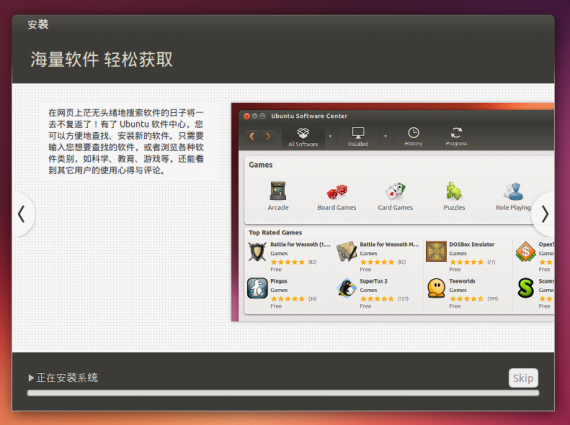Click the Puzzles icon

click(x=454, y=191)
